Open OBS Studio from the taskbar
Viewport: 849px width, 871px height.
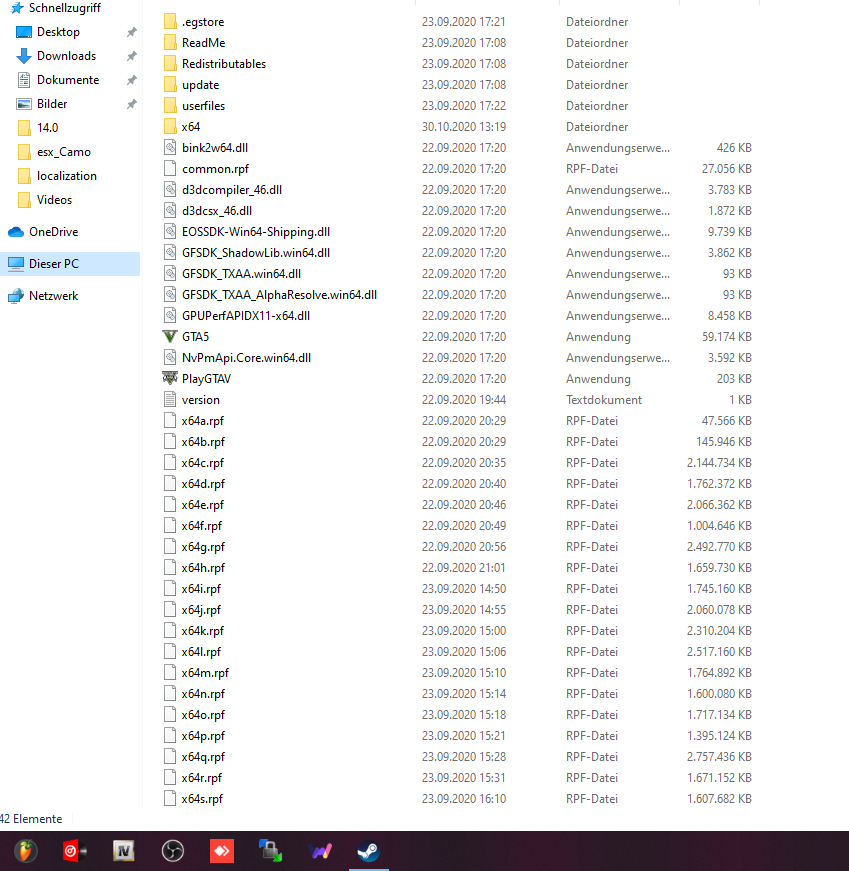tap(173, 851)
